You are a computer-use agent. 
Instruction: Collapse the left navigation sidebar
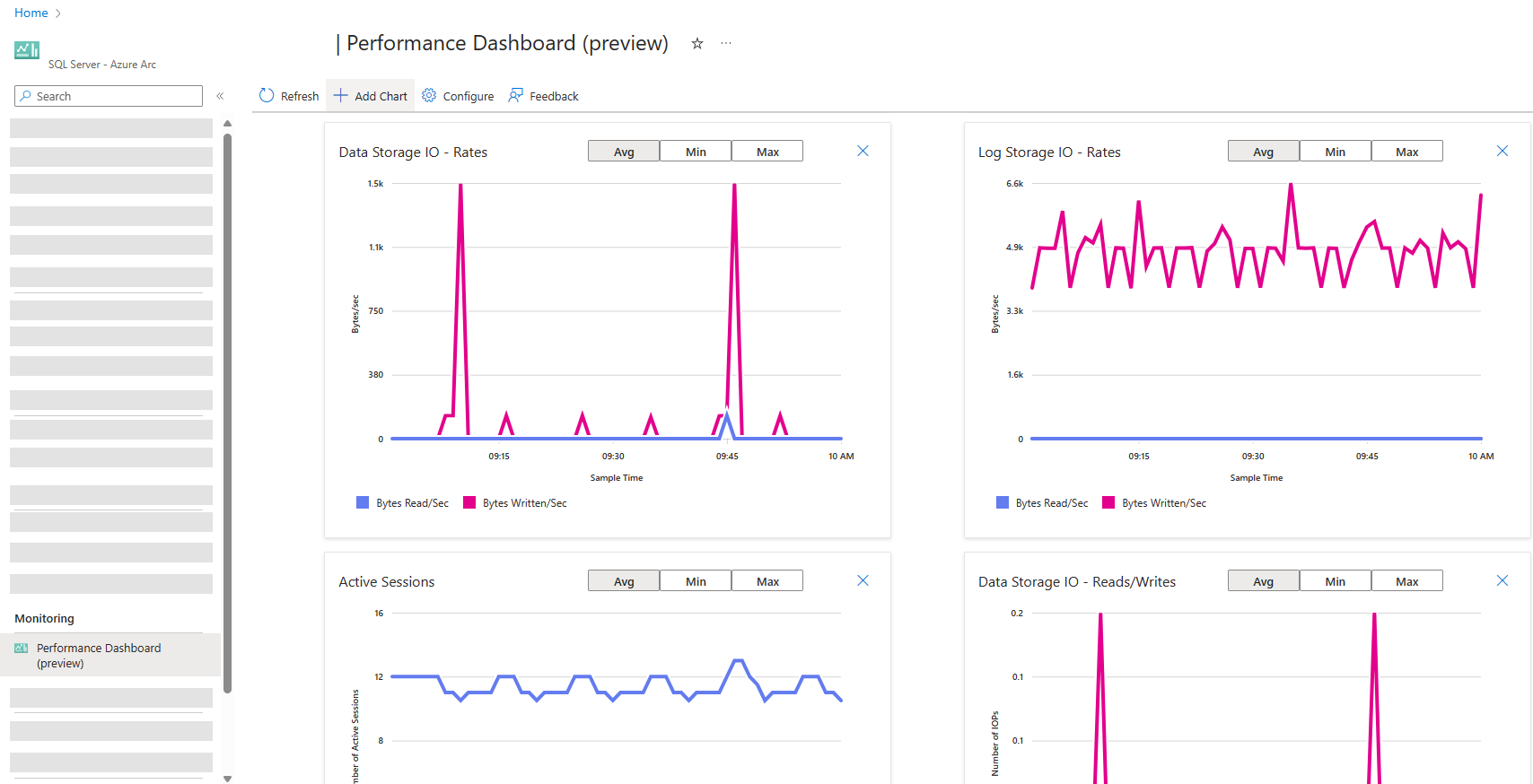click(x=220, y=96)
